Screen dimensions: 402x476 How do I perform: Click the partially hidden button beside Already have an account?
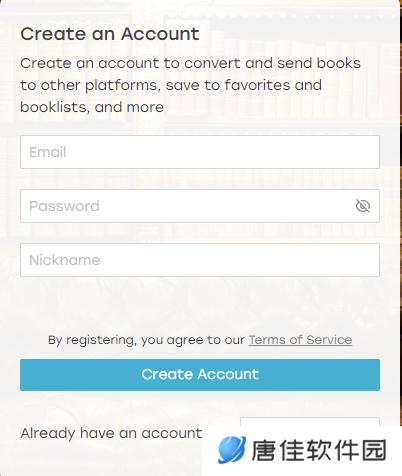[310, 421]
